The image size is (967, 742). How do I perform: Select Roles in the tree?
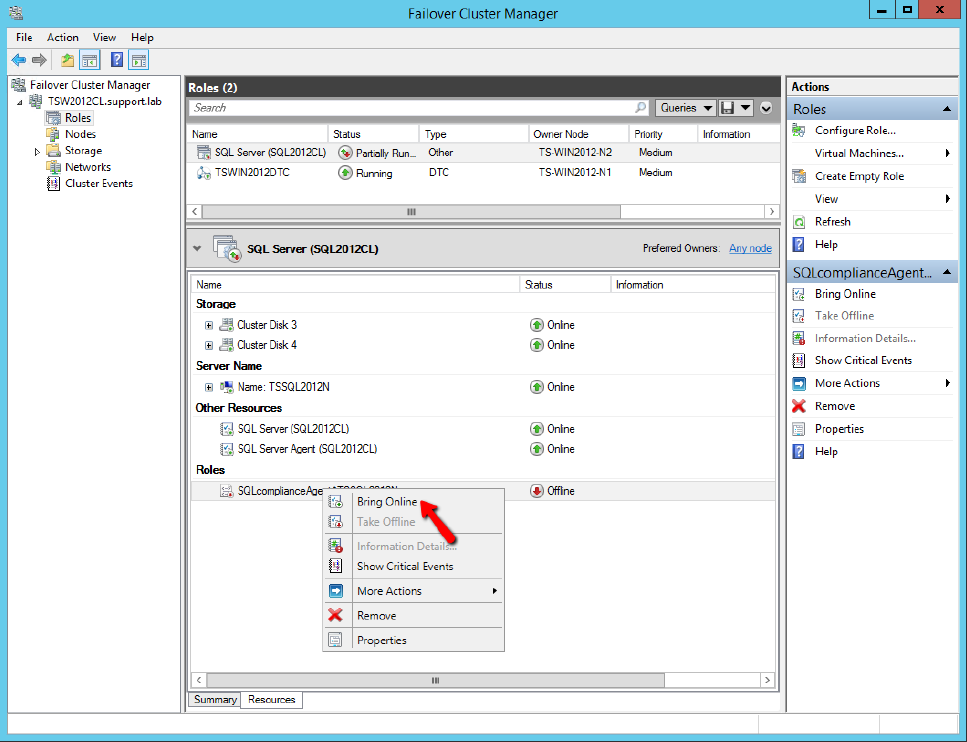pos(78,118)
